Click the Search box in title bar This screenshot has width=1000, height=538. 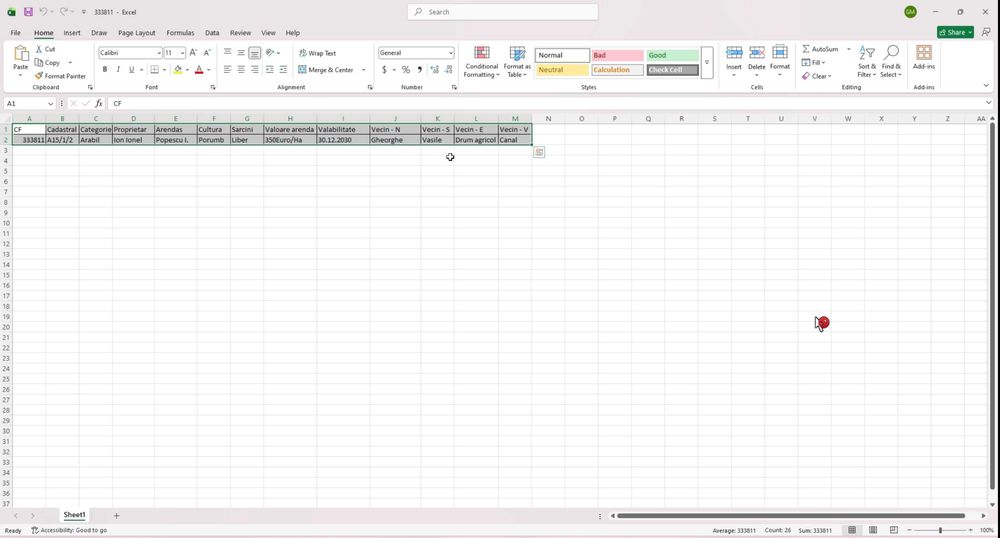click(503, 11)
